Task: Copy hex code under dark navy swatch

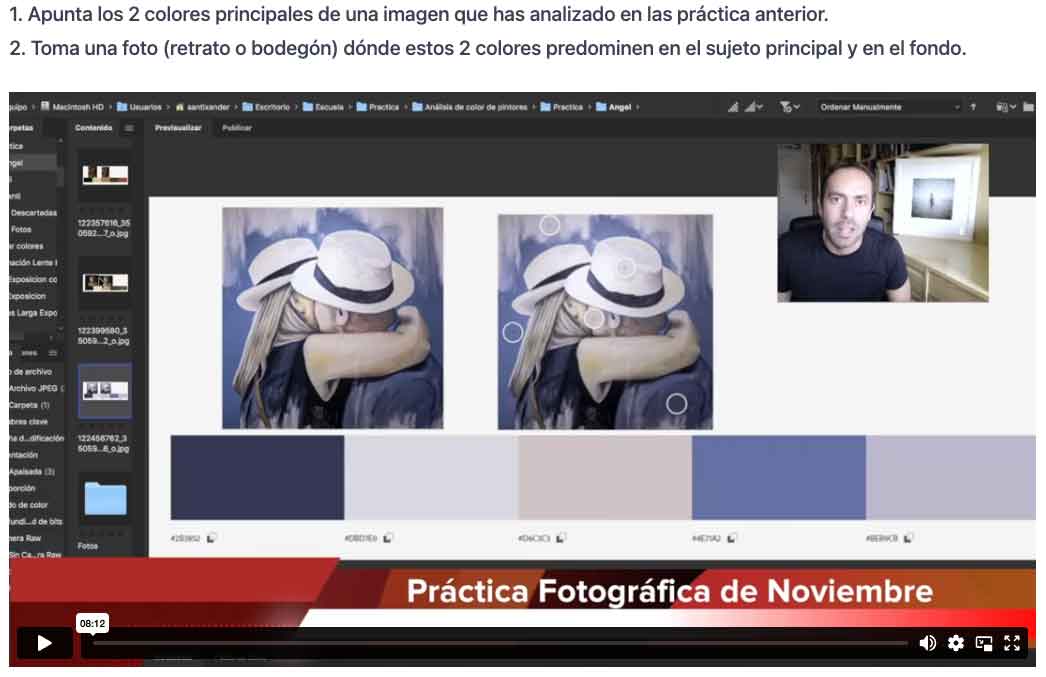Action: (211, 538)
